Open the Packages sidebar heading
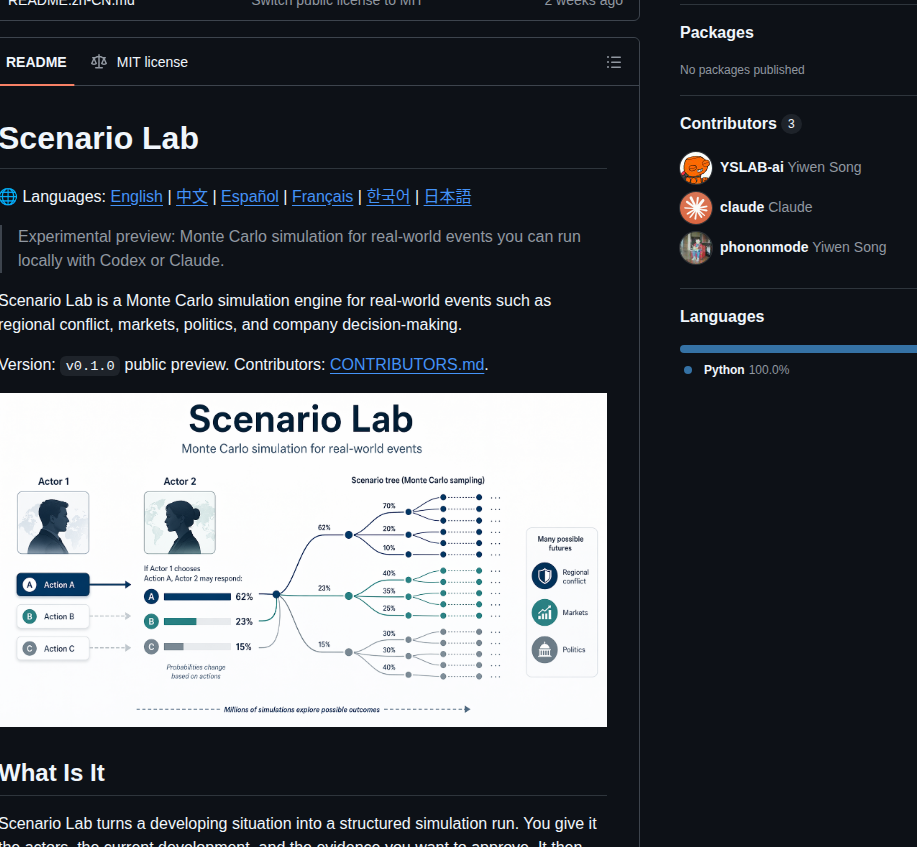The height and width of the screenshot is (847, 917). (x=716, y=33)
